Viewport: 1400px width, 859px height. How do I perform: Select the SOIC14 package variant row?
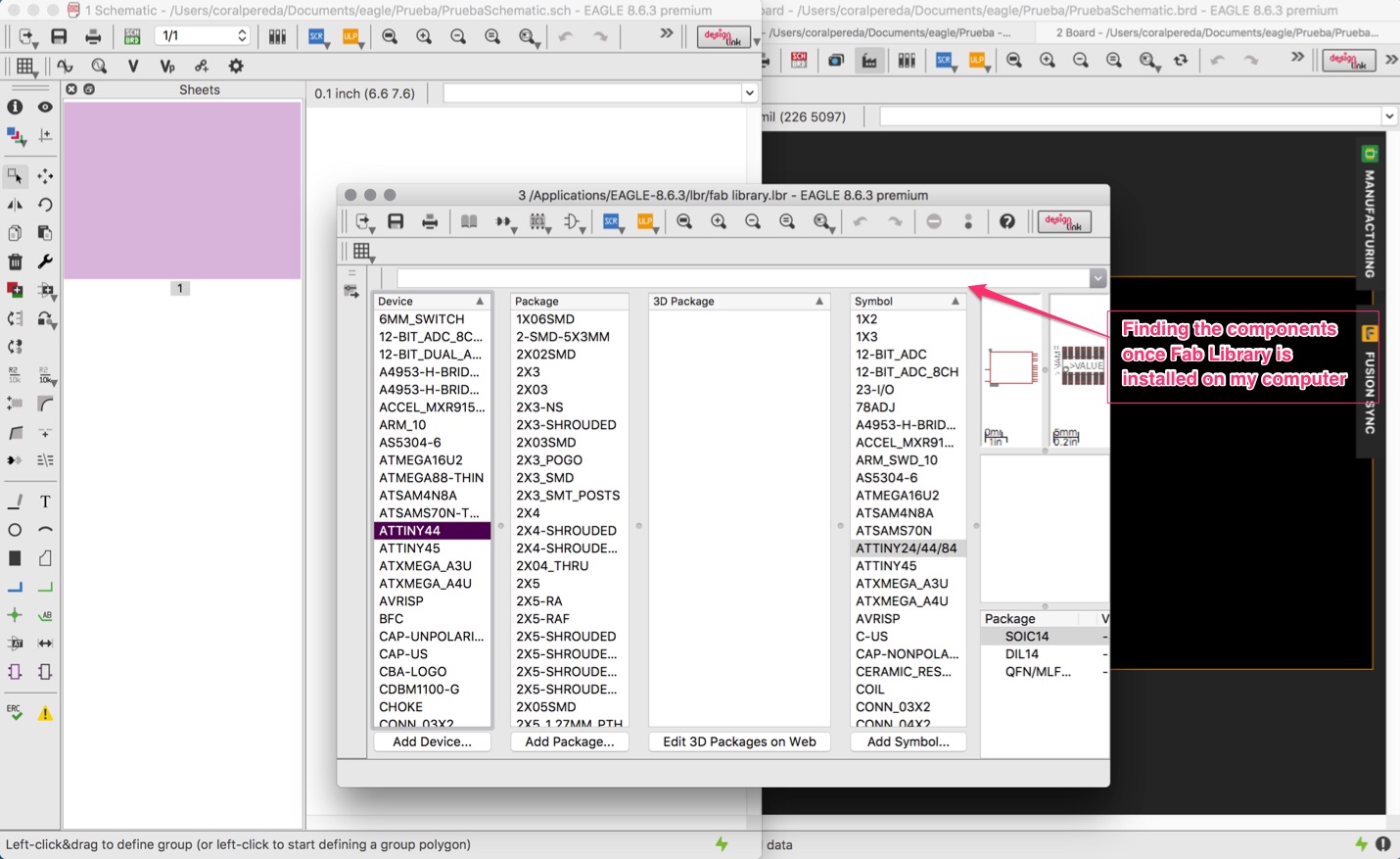[x=1045, y=637]
